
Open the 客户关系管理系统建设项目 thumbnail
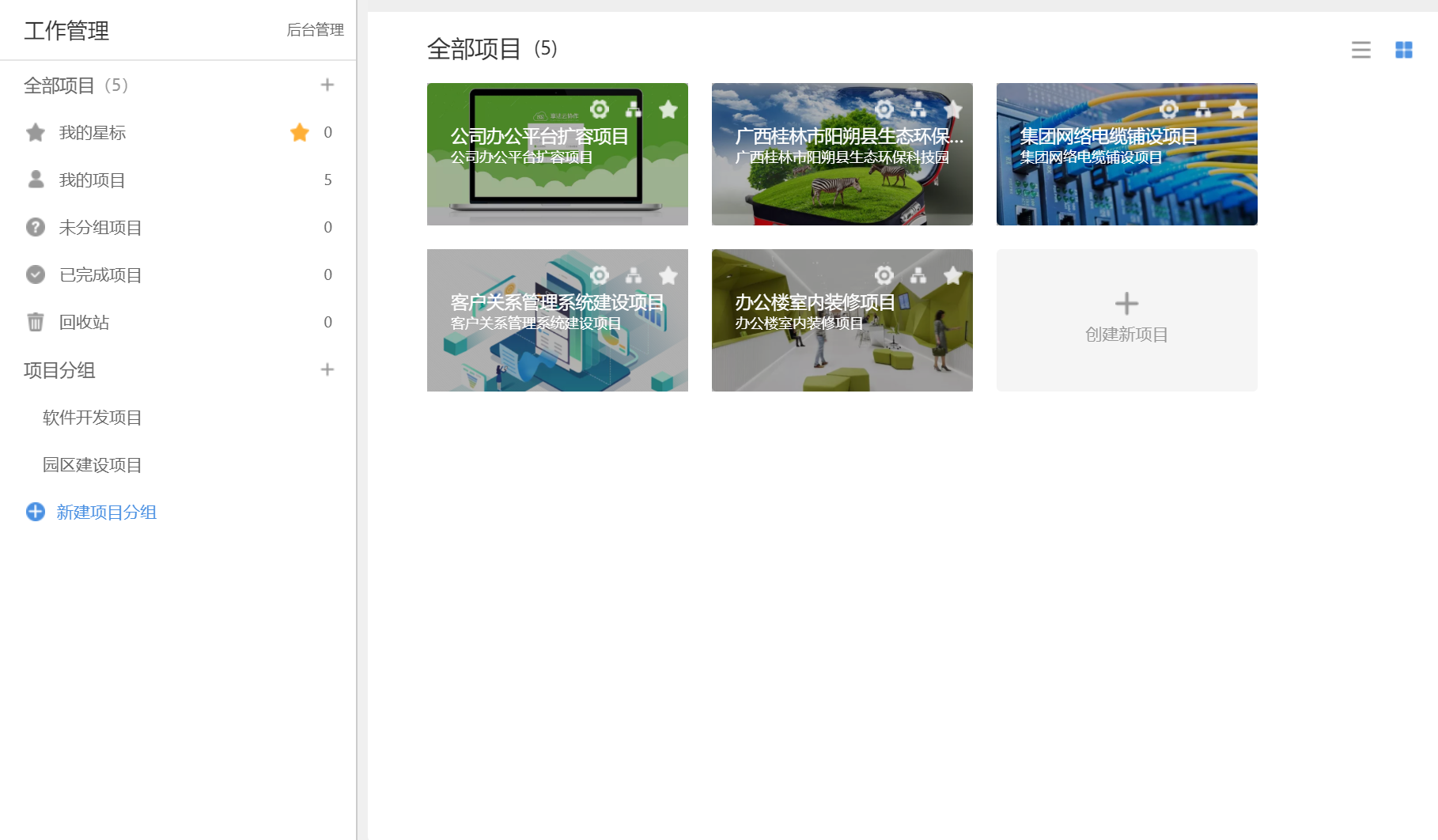[558, 320]
